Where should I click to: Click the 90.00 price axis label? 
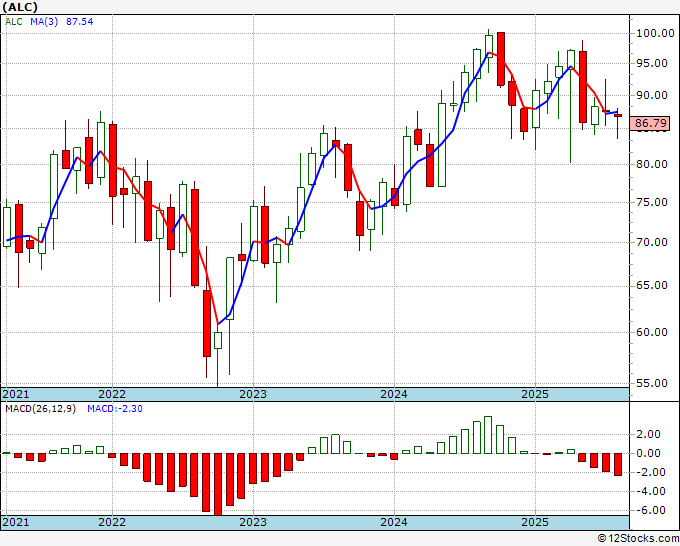(652, 95)
